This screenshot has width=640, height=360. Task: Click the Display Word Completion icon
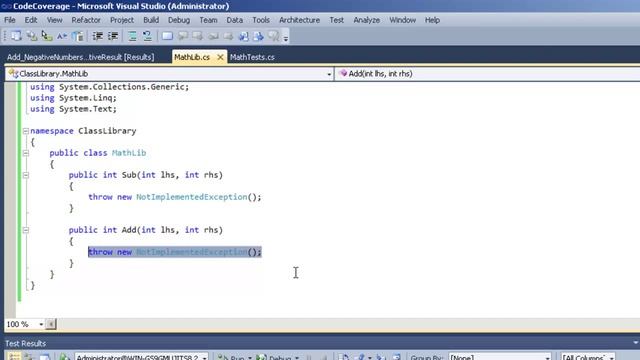coord(62,36)
